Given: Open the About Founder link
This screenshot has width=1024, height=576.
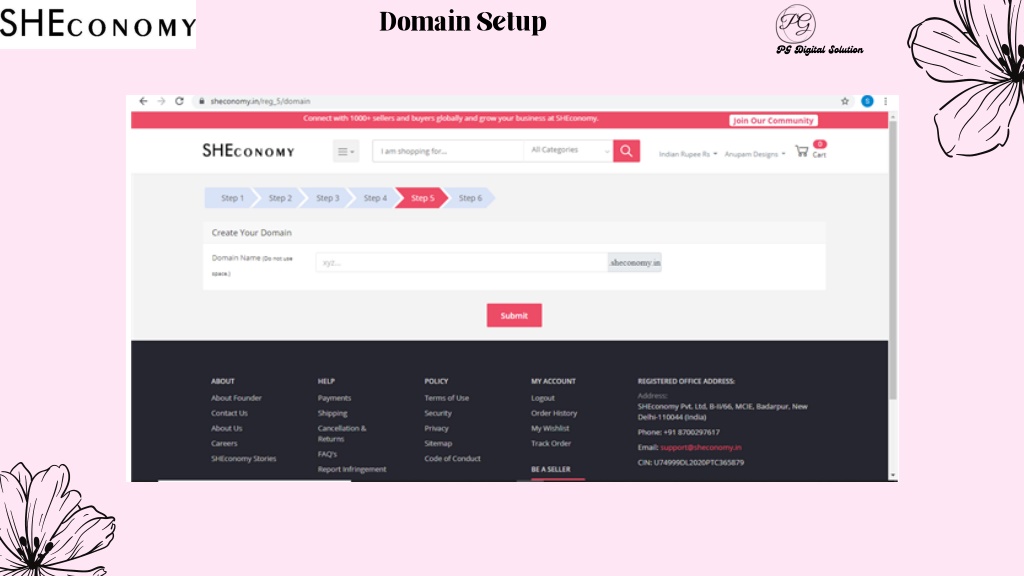Looking at the screenshot, I should click(x=236, y=398).
